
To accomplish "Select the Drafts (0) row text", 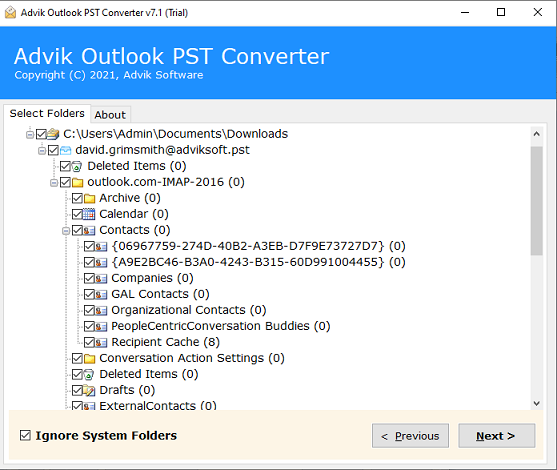I will coord(127,390).
